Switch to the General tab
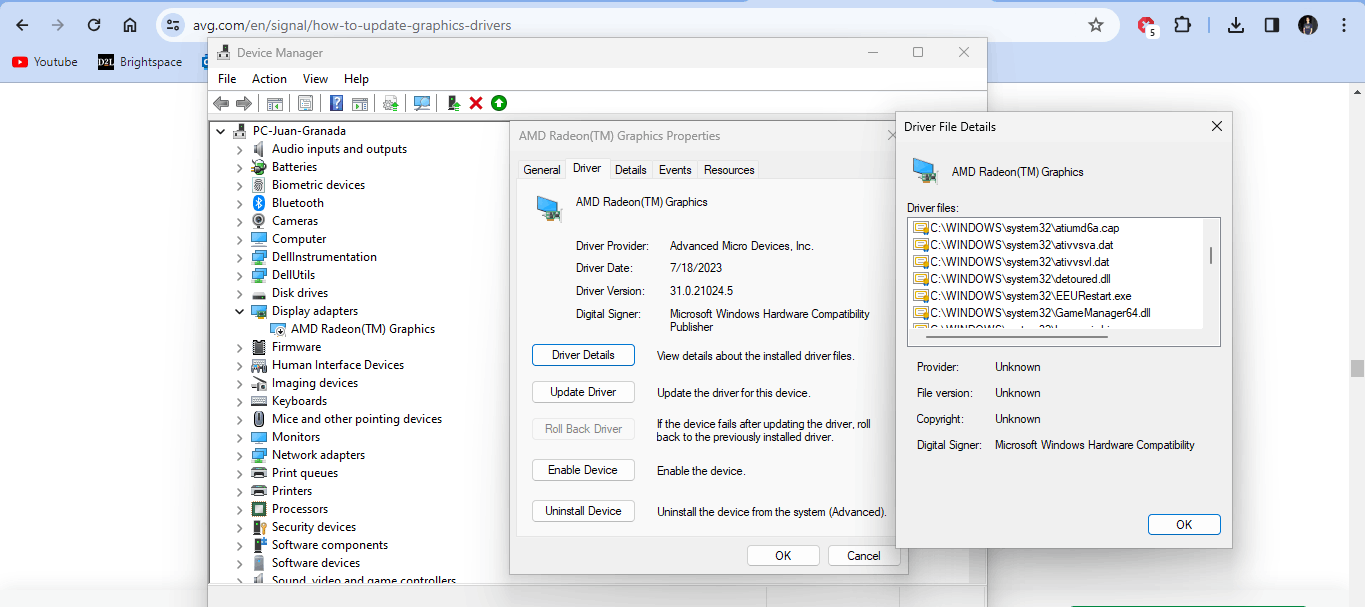 pos(542,170)
